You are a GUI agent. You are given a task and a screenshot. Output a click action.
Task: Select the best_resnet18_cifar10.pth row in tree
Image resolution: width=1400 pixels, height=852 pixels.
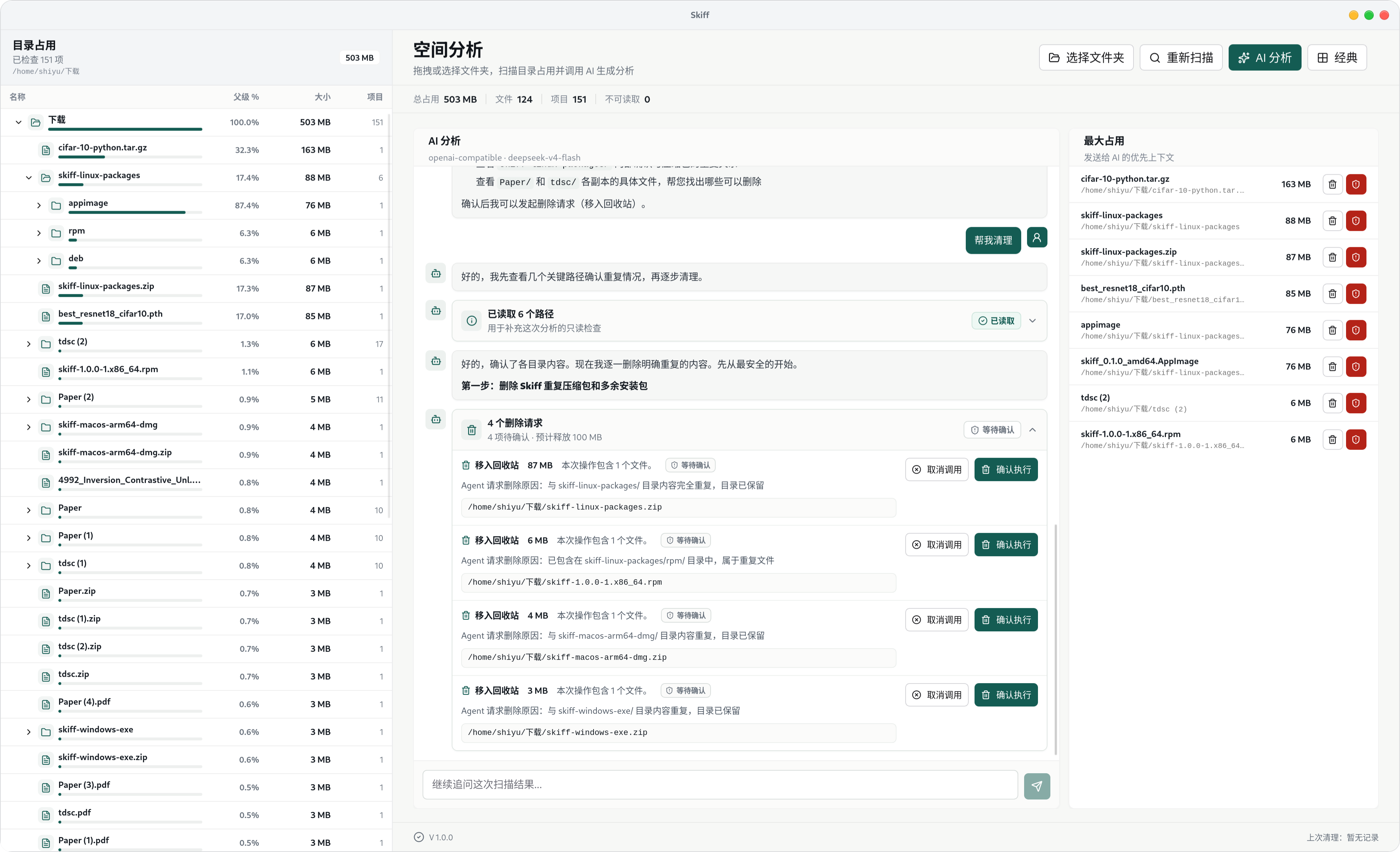point(195,316)
